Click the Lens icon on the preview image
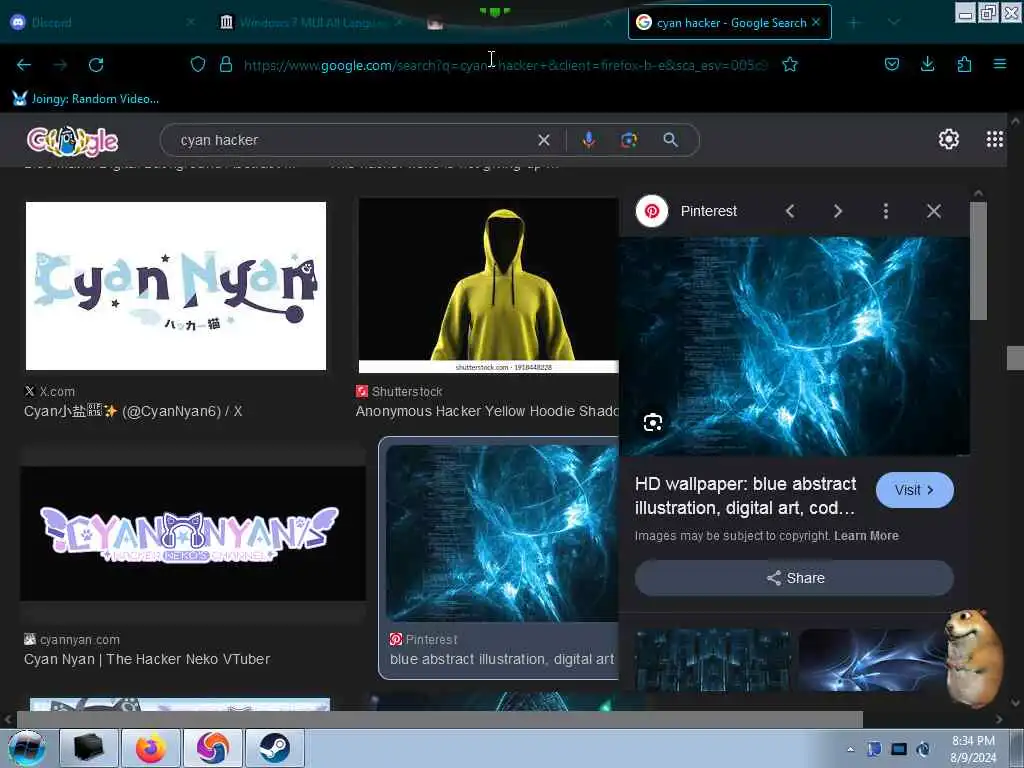This screenshot has height=768, width=1024. [653, 423]
